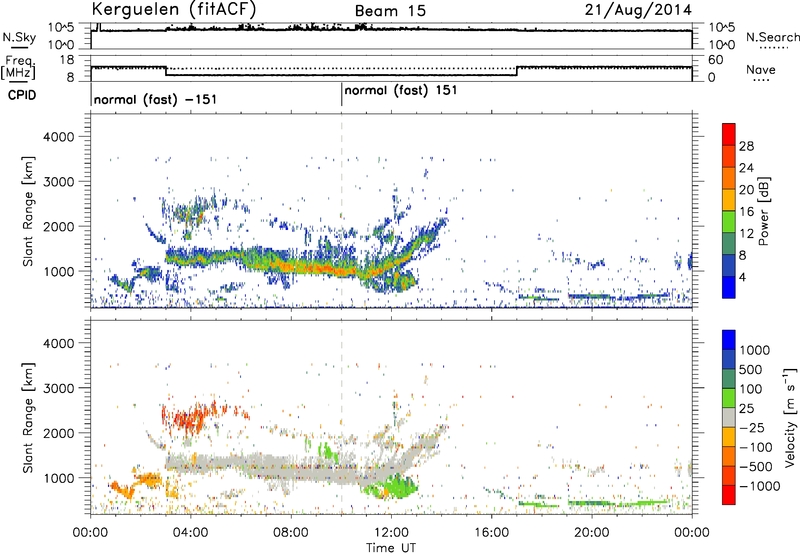Screen dimensions: 800x554
Task: Pick the light green 12-16 dB power swatch
Action: click(729, 222)
